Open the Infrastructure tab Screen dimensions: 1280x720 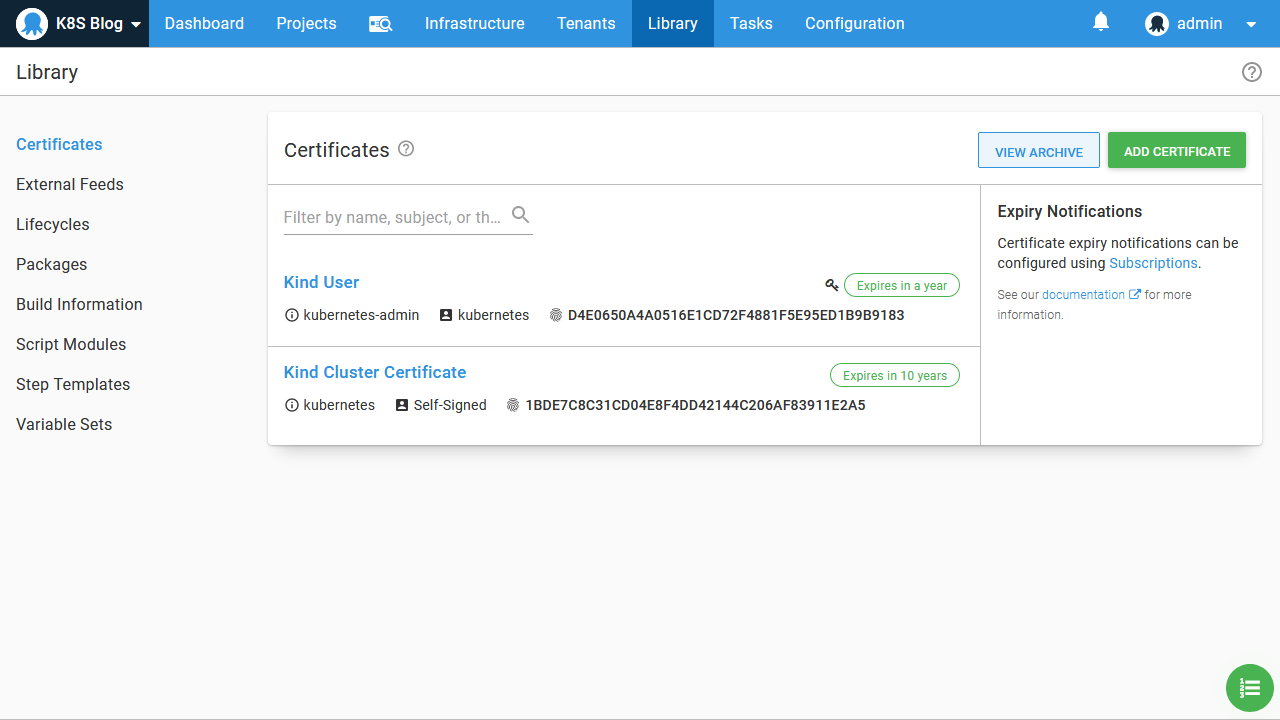coord(474,24)
